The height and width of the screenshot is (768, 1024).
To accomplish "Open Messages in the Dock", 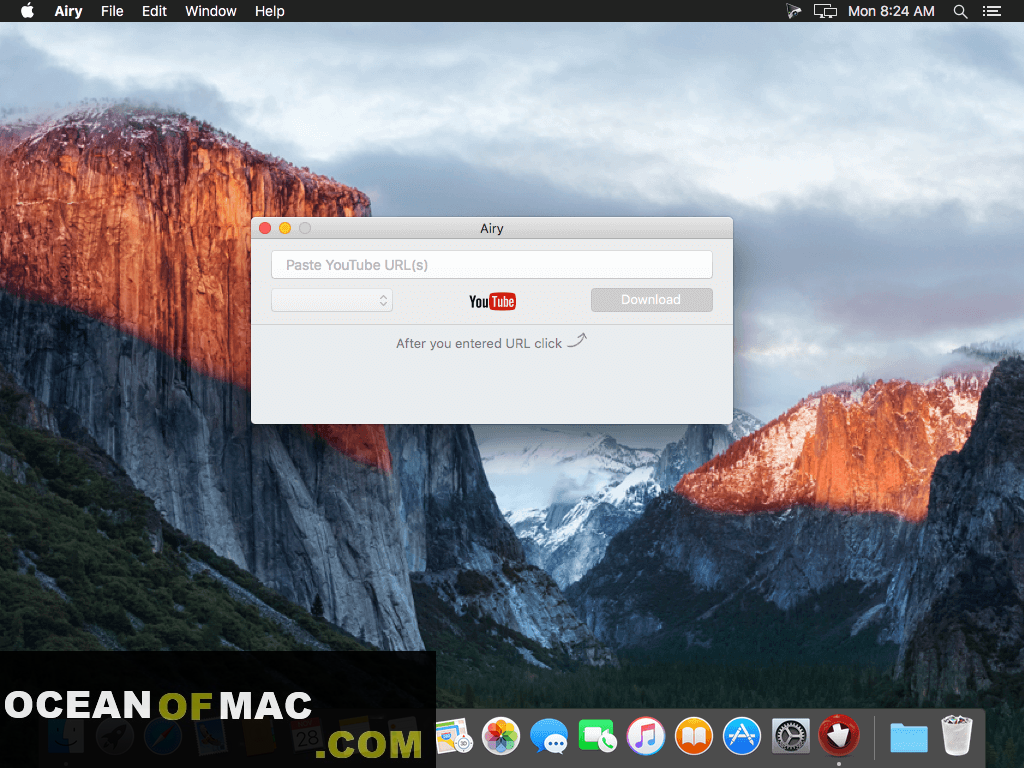I will tap(549, 736).
